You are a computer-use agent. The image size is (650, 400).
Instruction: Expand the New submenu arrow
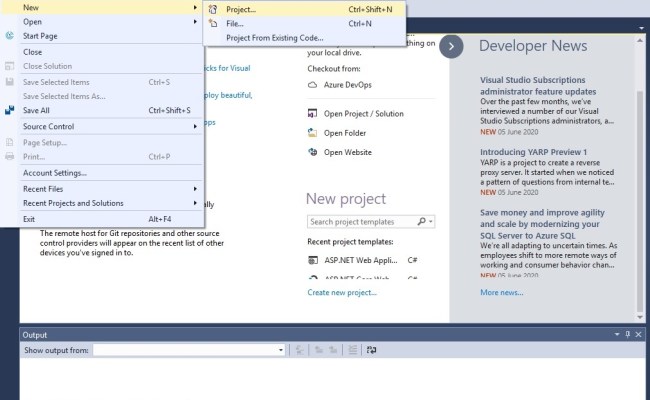(195, 7)
